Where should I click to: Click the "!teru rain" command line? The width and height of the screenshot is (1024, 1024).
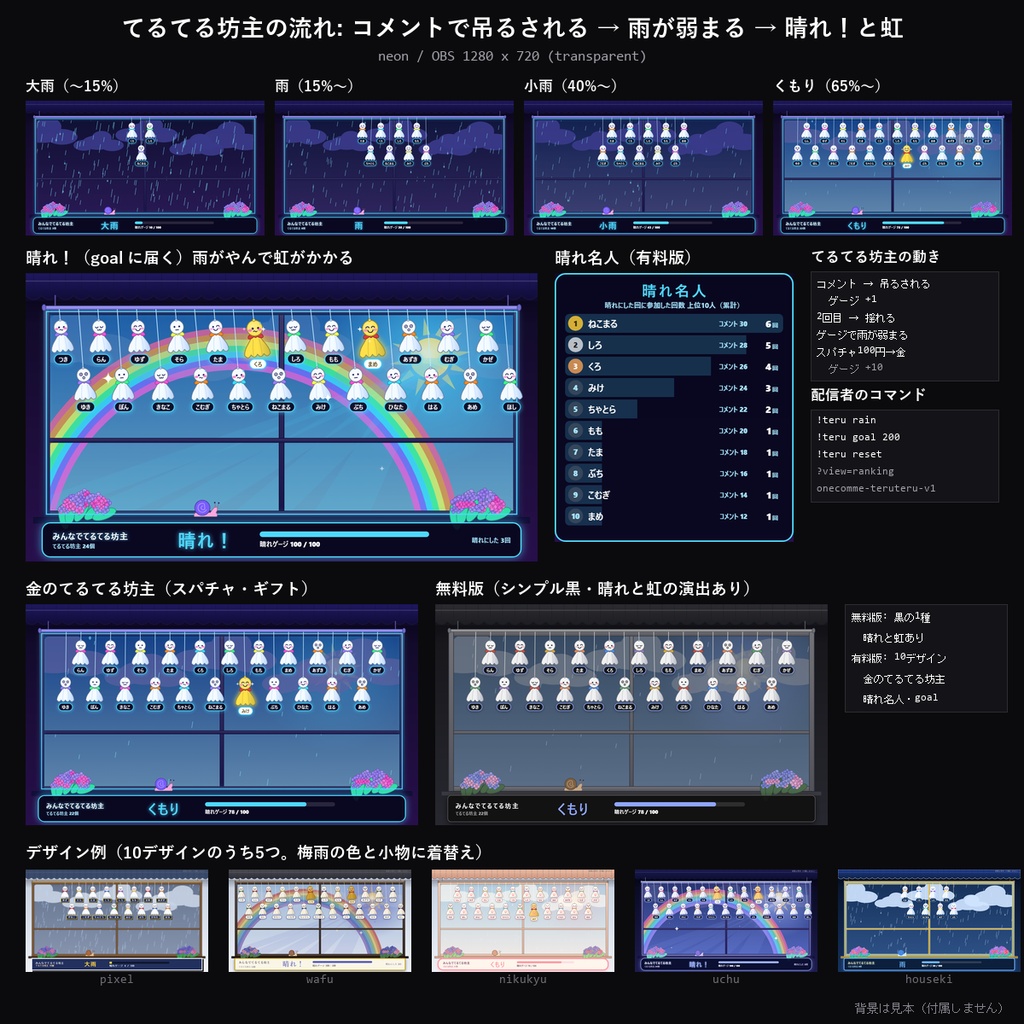pyautogui.click(x=846, y=420)
